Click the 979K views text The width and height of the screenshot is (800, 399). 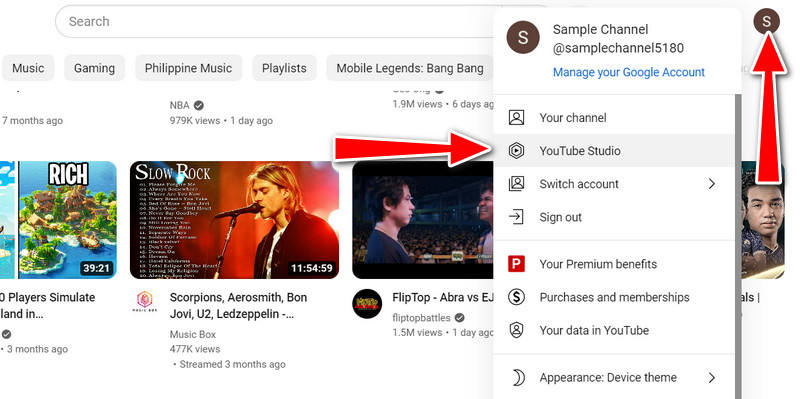pos(195,121)
